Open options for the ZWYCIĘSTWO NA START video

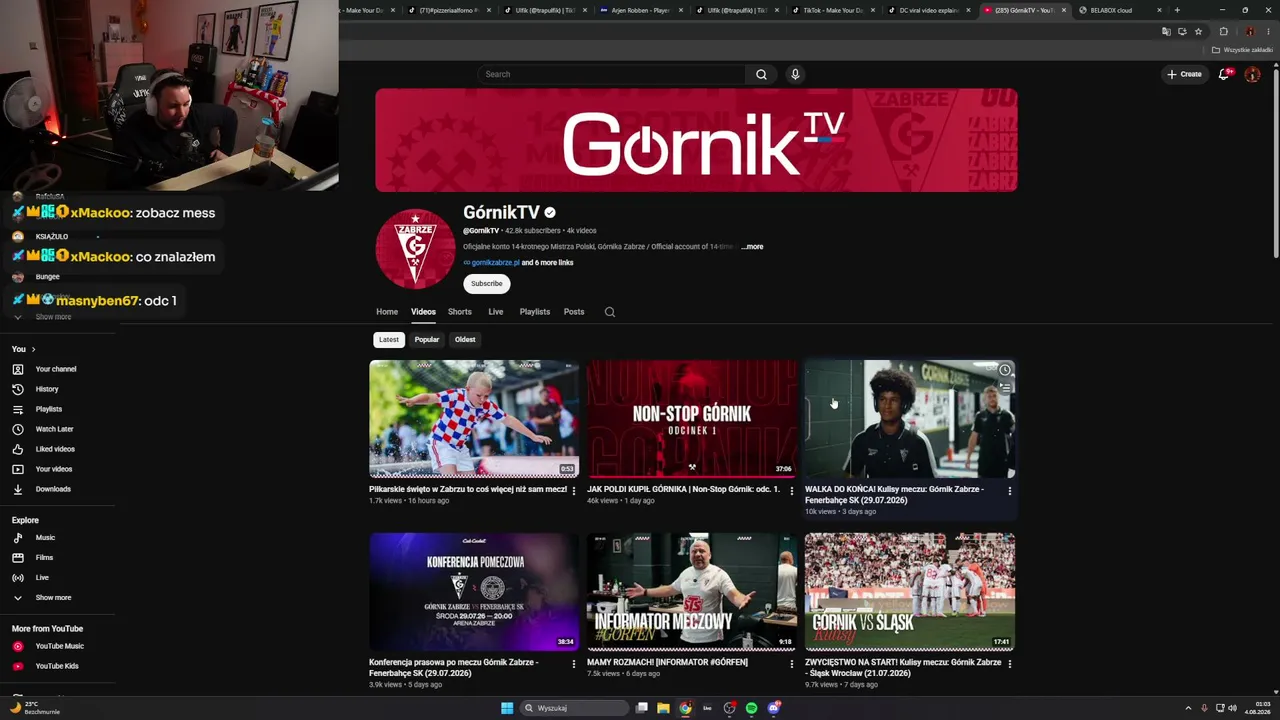pos(1010,663)
